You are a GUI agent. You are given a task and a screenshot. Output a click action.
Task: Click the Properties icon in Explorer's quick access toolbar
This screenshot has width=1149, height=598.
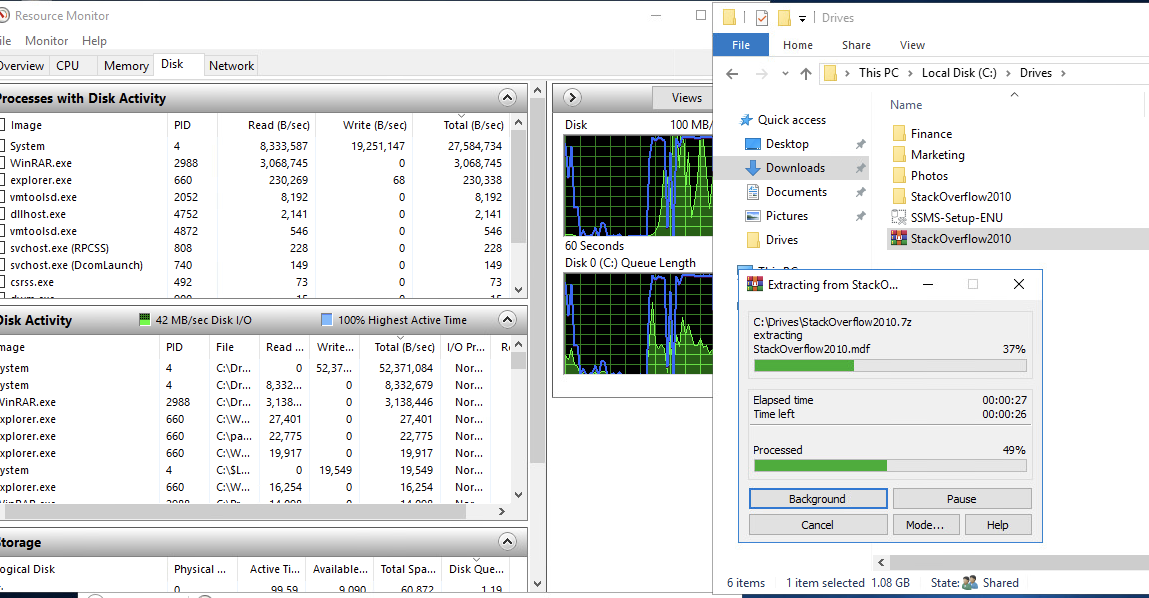pyautogui.click(x=762, y=18)
